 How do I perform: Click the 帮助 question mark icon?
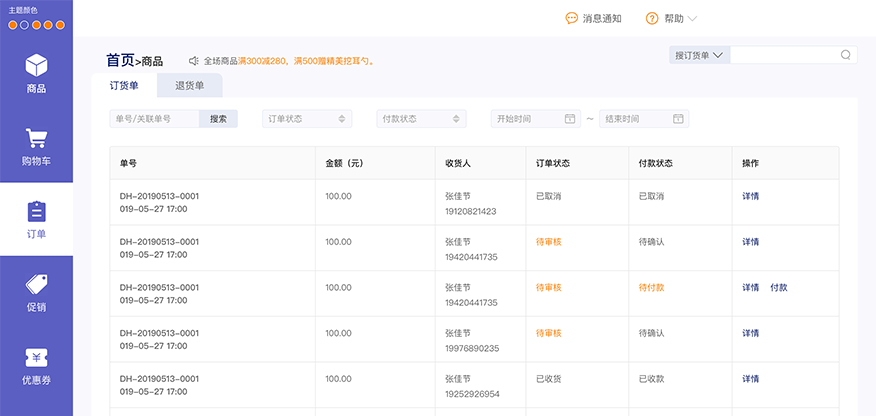(652, 18)
